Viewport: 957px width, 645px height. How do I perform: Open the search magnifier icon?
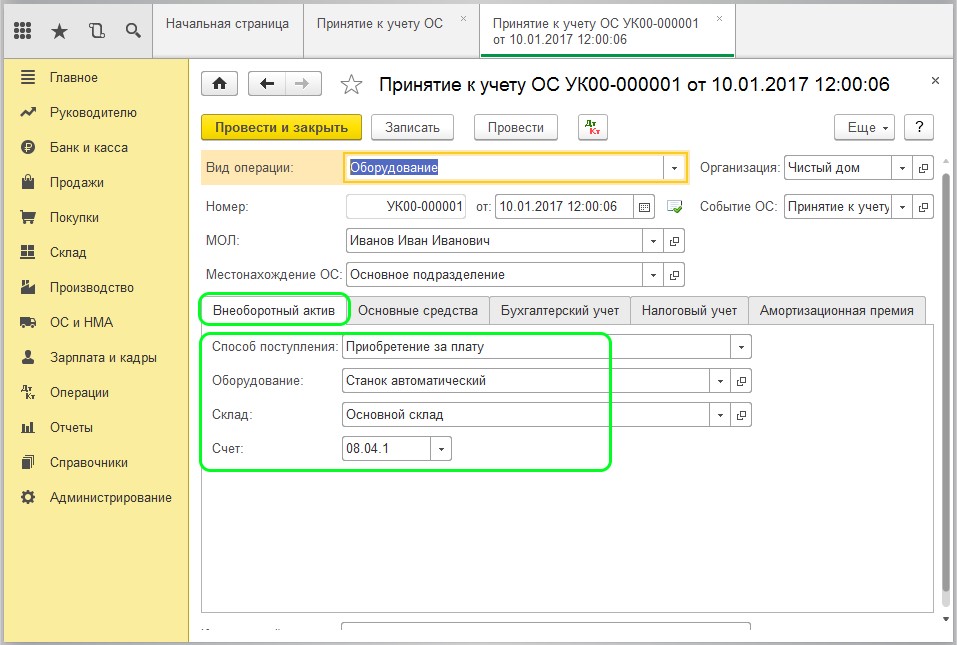133,31
